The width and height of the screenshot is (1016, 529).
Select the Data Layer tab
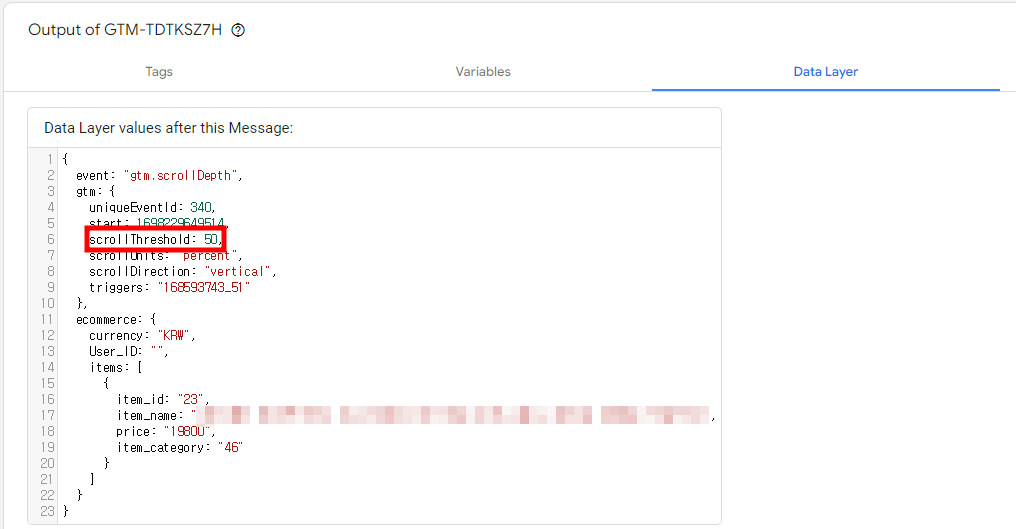point(826,72)
